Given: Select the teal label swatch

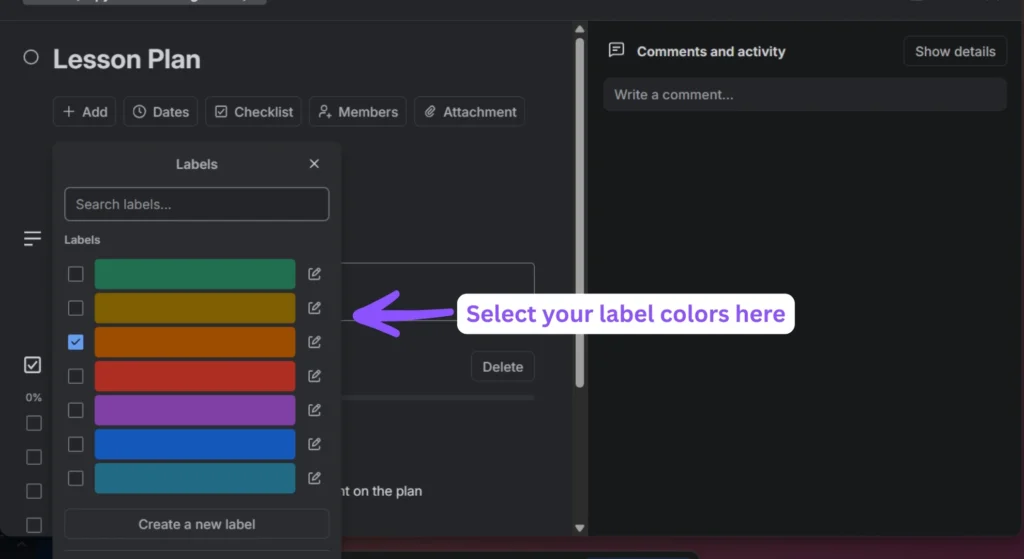Looking at the screenshot, I should pos(195,478).
